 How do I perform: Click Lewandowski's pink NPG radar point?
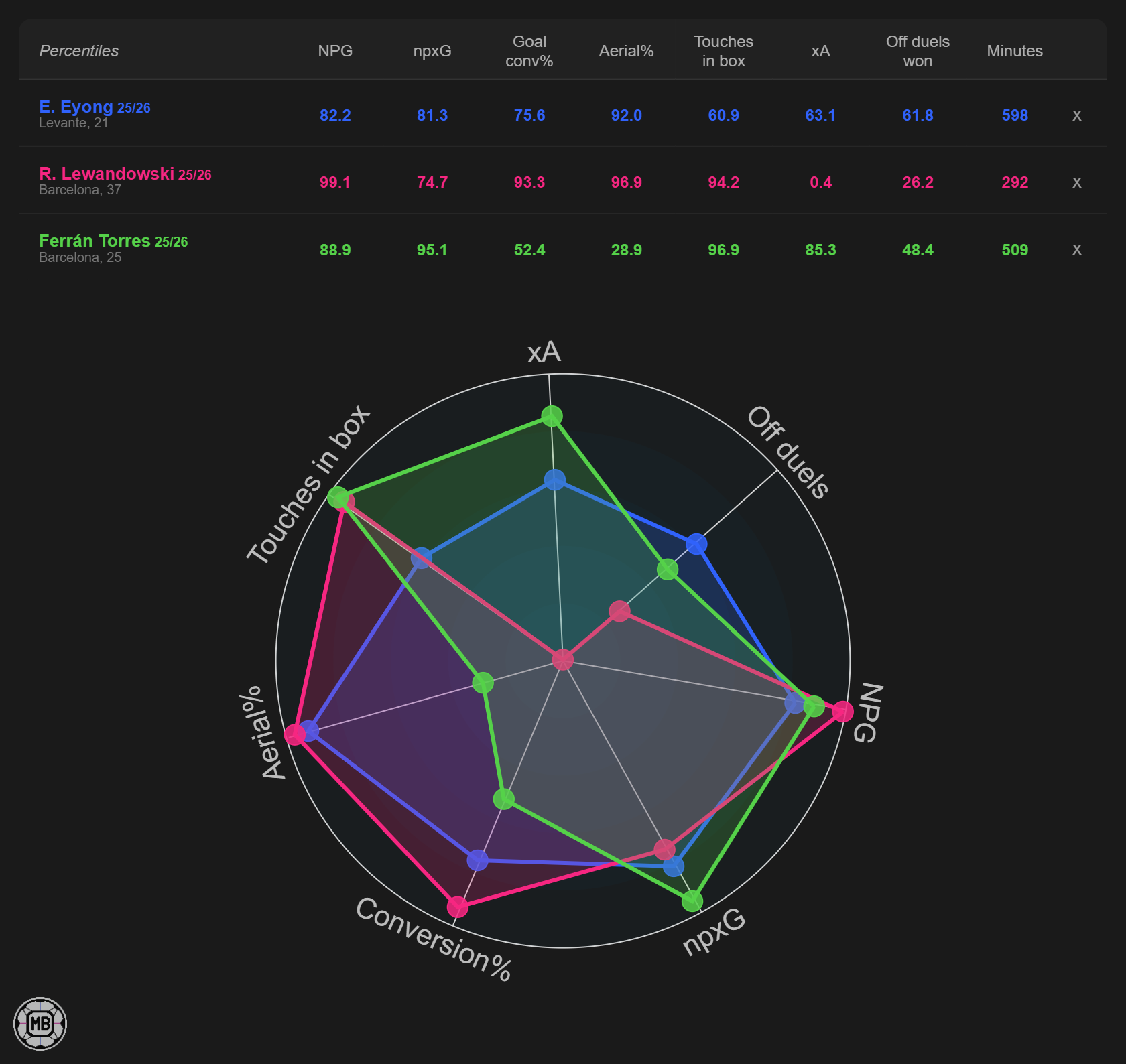pos(842,712)
